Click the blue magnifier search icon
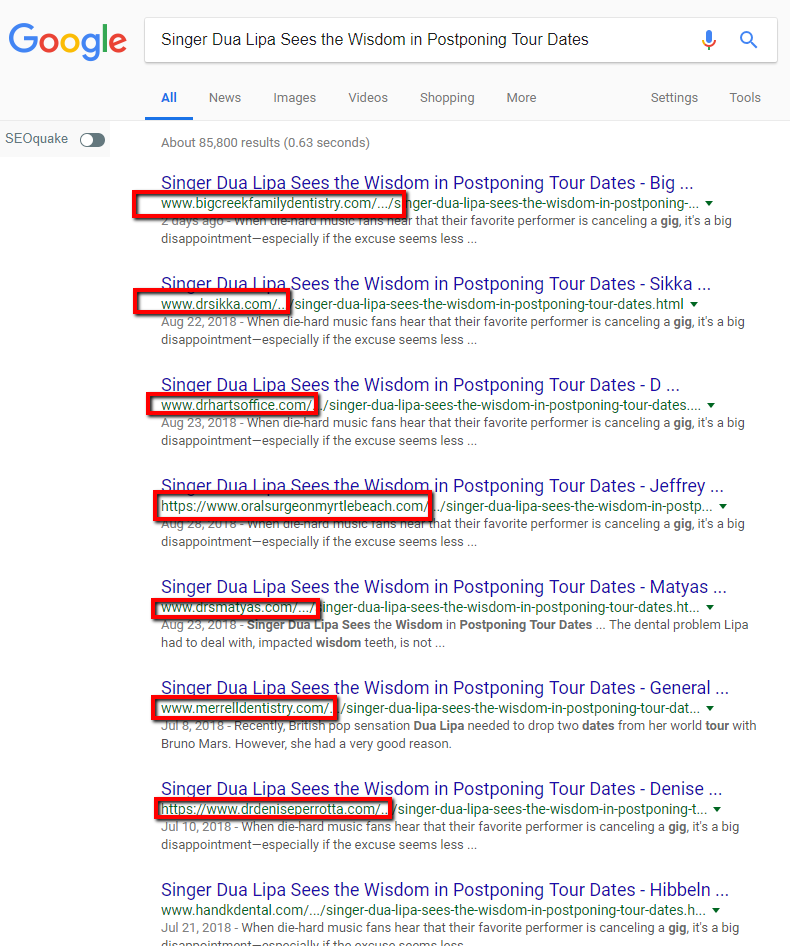790x946 pixels. coord(748,40)
